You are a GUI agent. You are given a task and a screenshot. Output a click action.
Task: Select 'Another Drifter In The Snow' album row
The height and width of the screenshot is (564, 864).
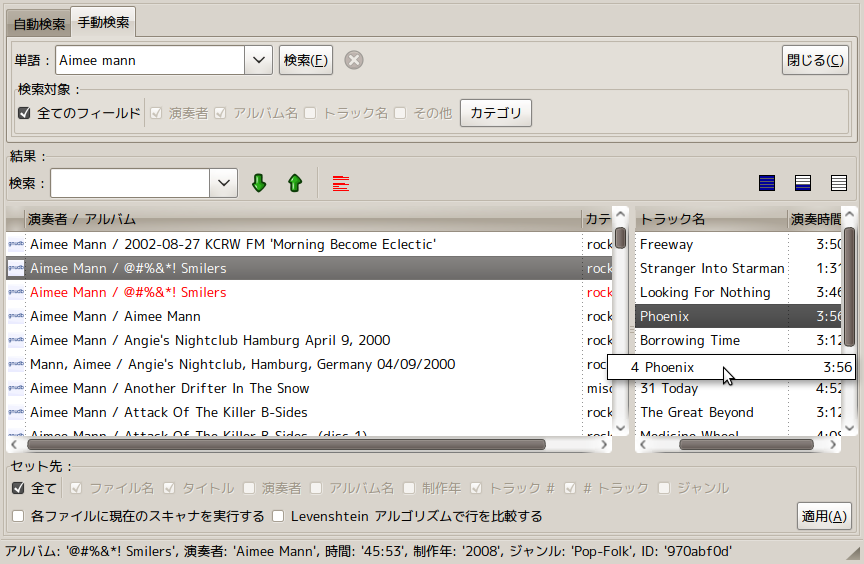(309, 388)
